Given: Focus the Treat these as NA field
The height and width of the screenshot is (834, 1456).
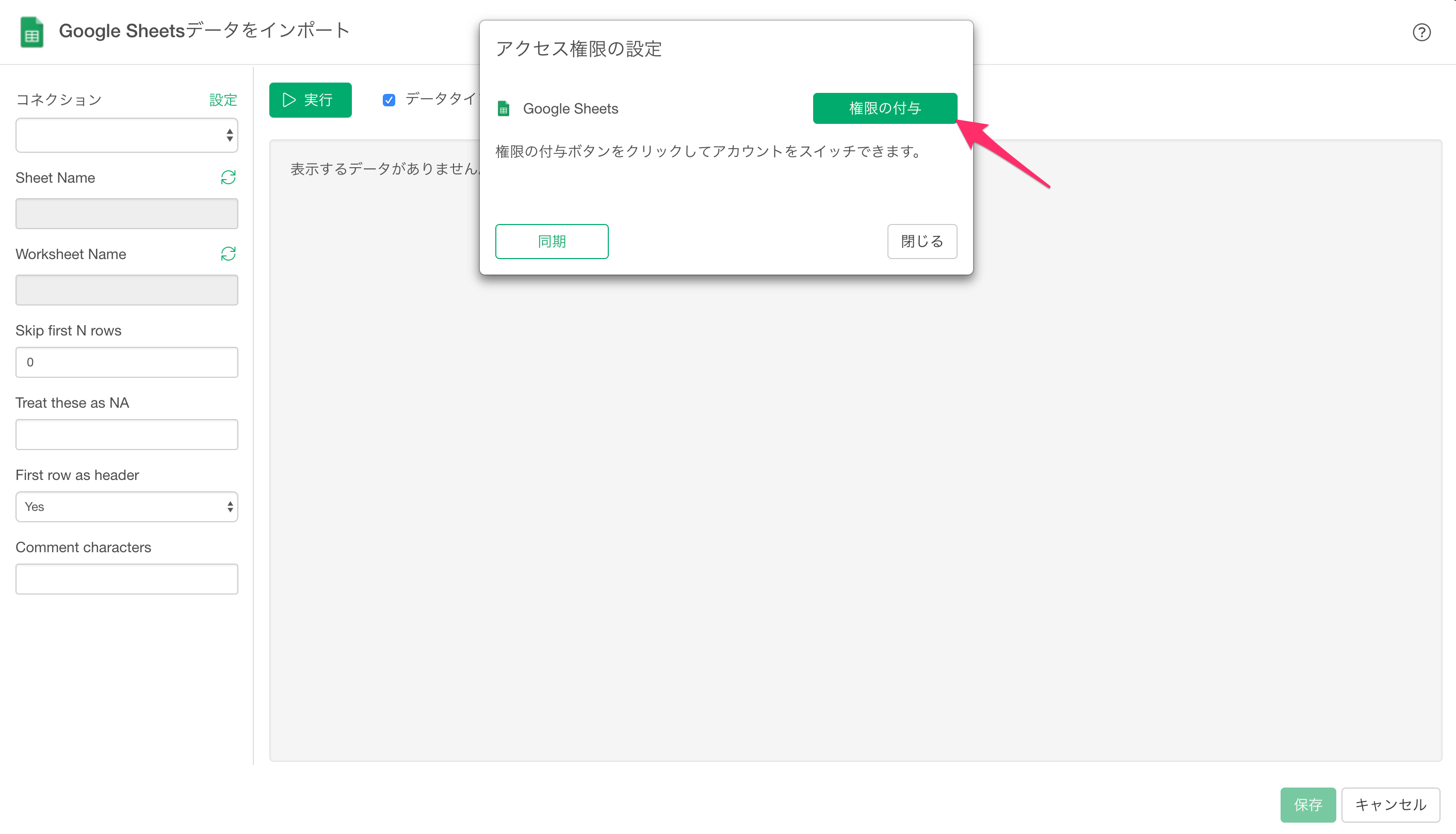Looking at the screenshot, I should 126,434.
